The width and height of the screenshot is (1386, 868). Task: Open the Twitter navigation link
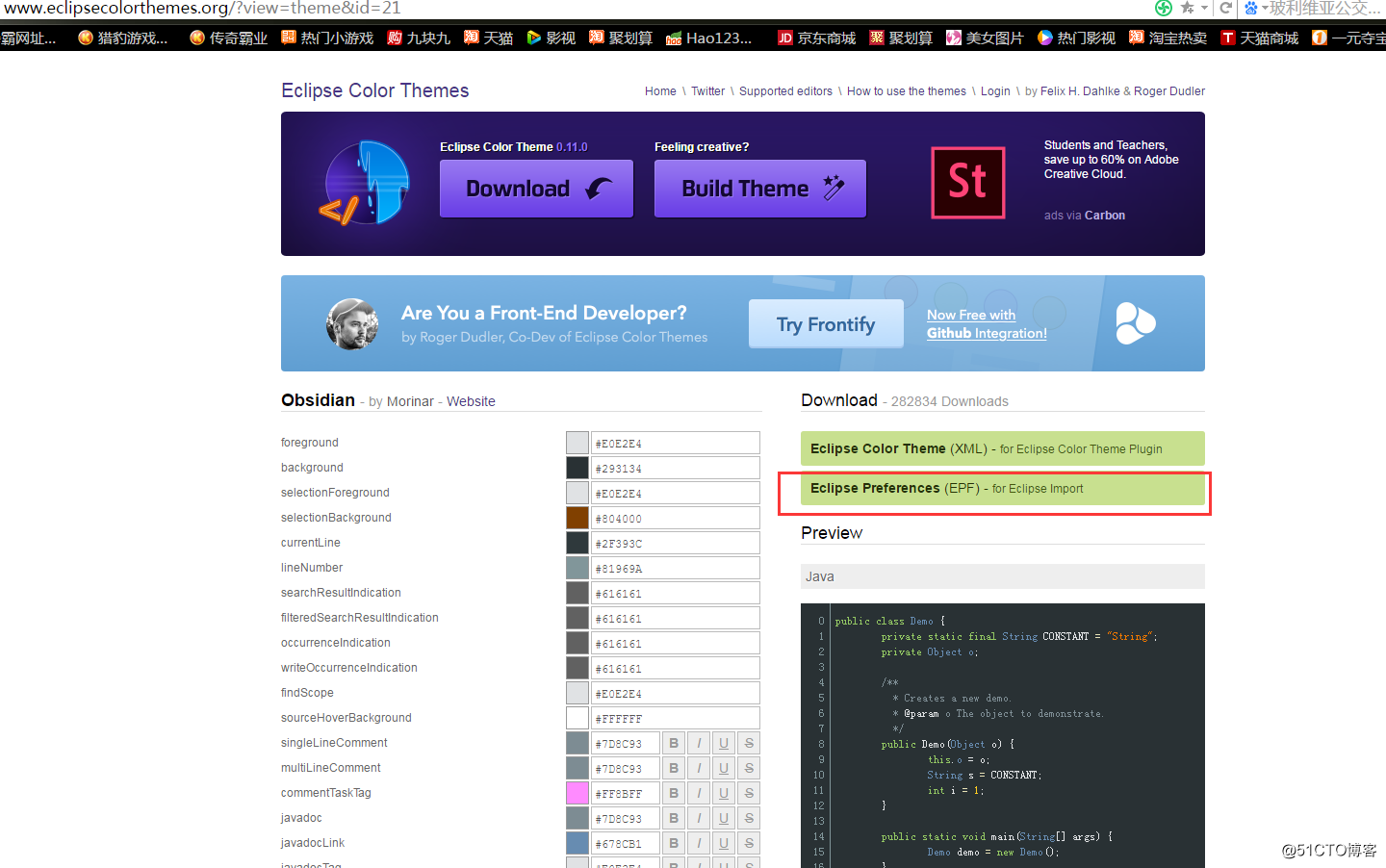tap(707, 91)
